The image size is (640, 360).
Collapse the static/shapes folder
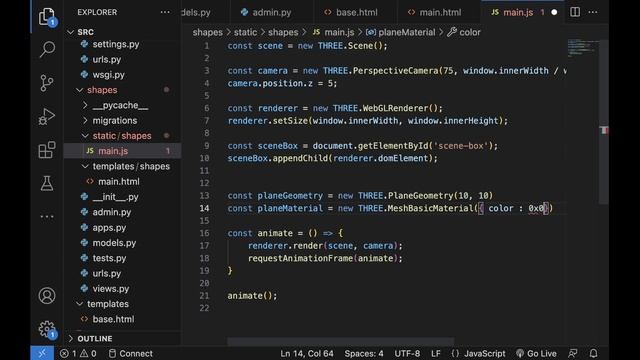122,136
